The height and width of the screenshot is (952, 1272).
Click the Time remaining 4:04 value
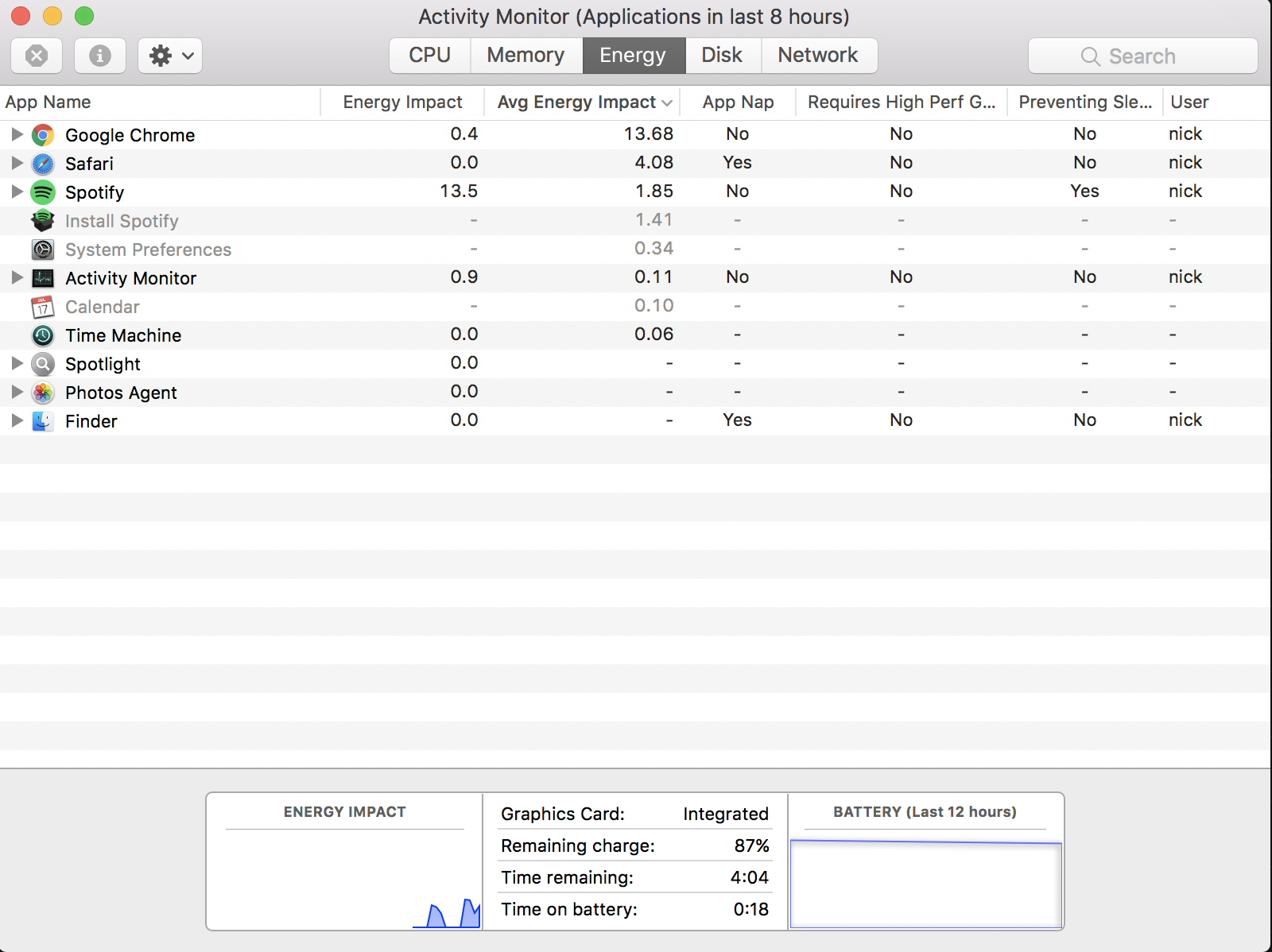(750, 877)
